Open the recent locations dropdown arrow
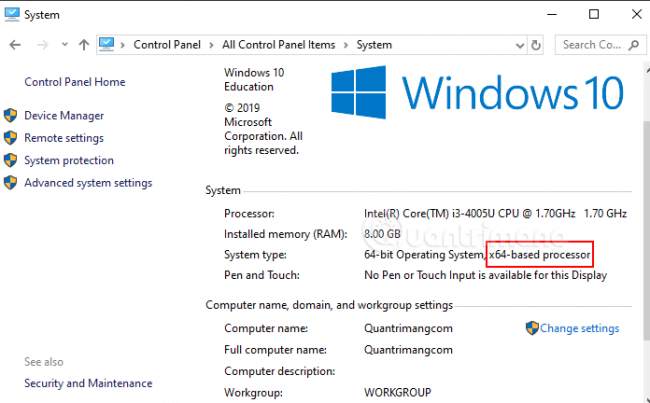Screen dimensions: 650x403 click(63, 45)
